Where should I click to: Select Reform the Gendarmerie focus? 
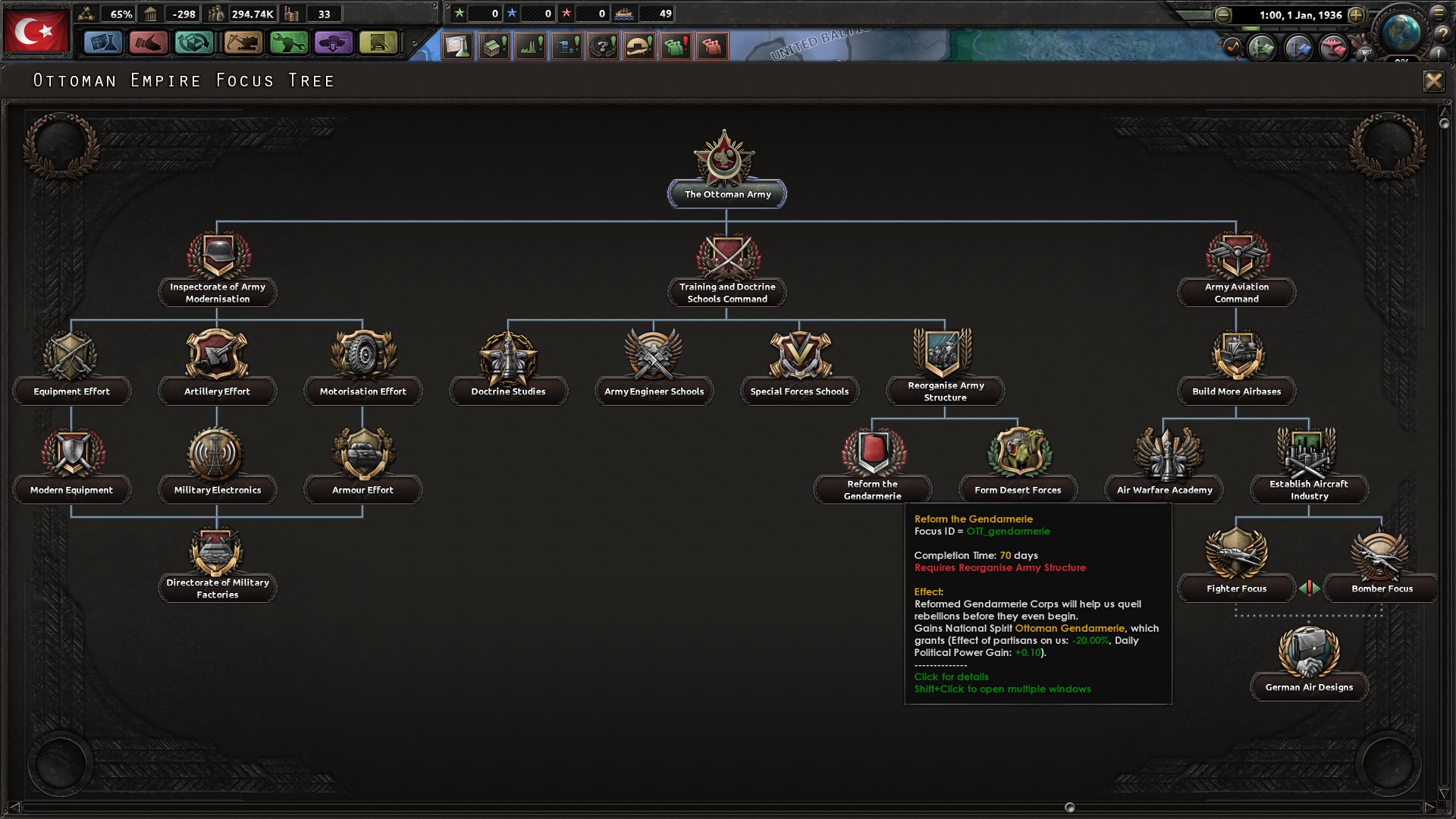(x=872, y=464)
